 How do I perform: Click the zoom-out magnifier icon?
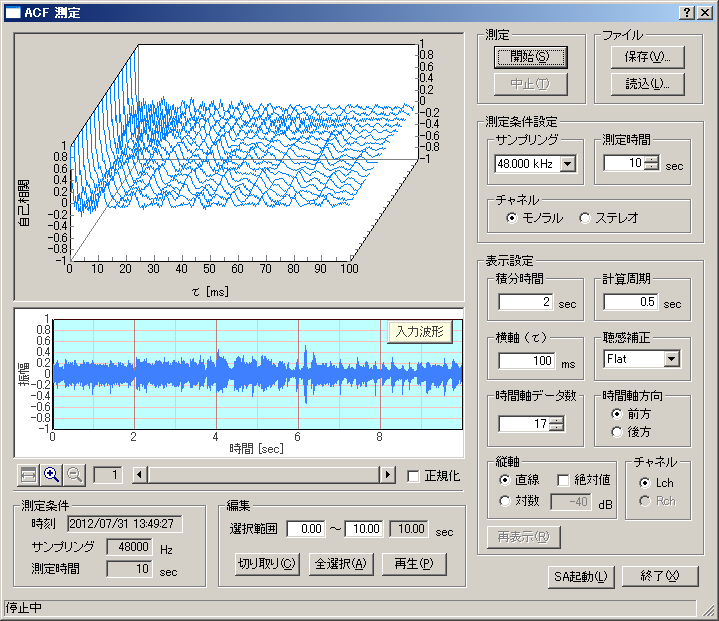coord(74,475)
